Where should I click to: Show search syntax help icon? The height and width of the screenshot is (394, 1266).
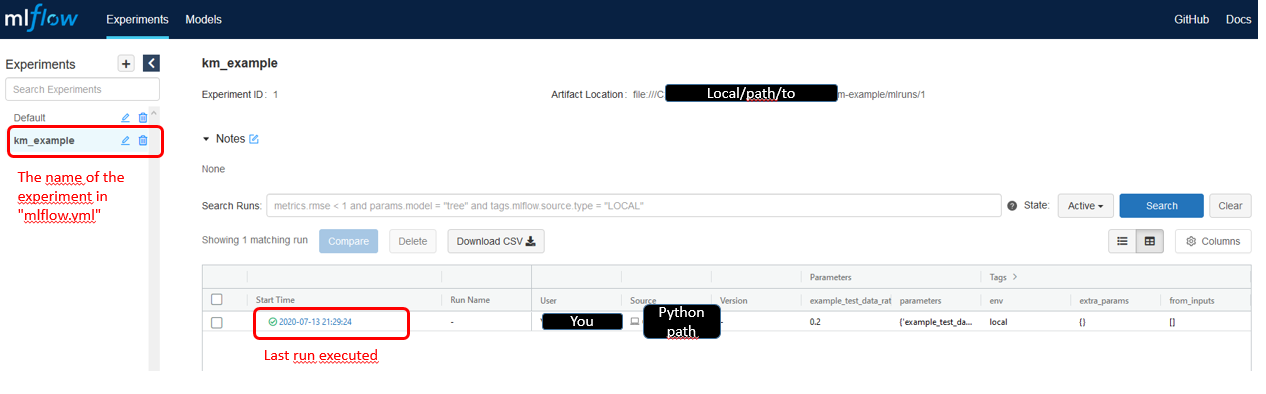1012,206
